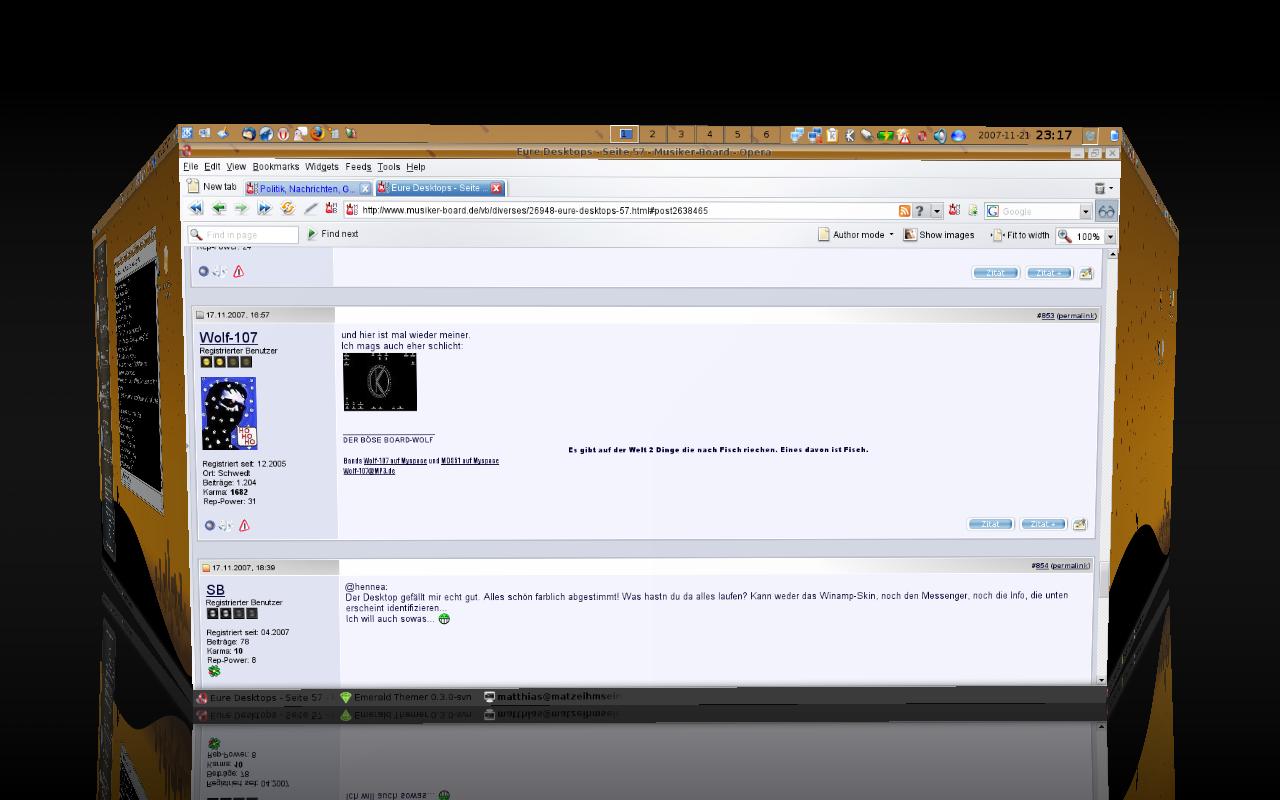Open the Bookmarks menu
The width and height of the screenshot is (1280, 800).
click(276, 167)
